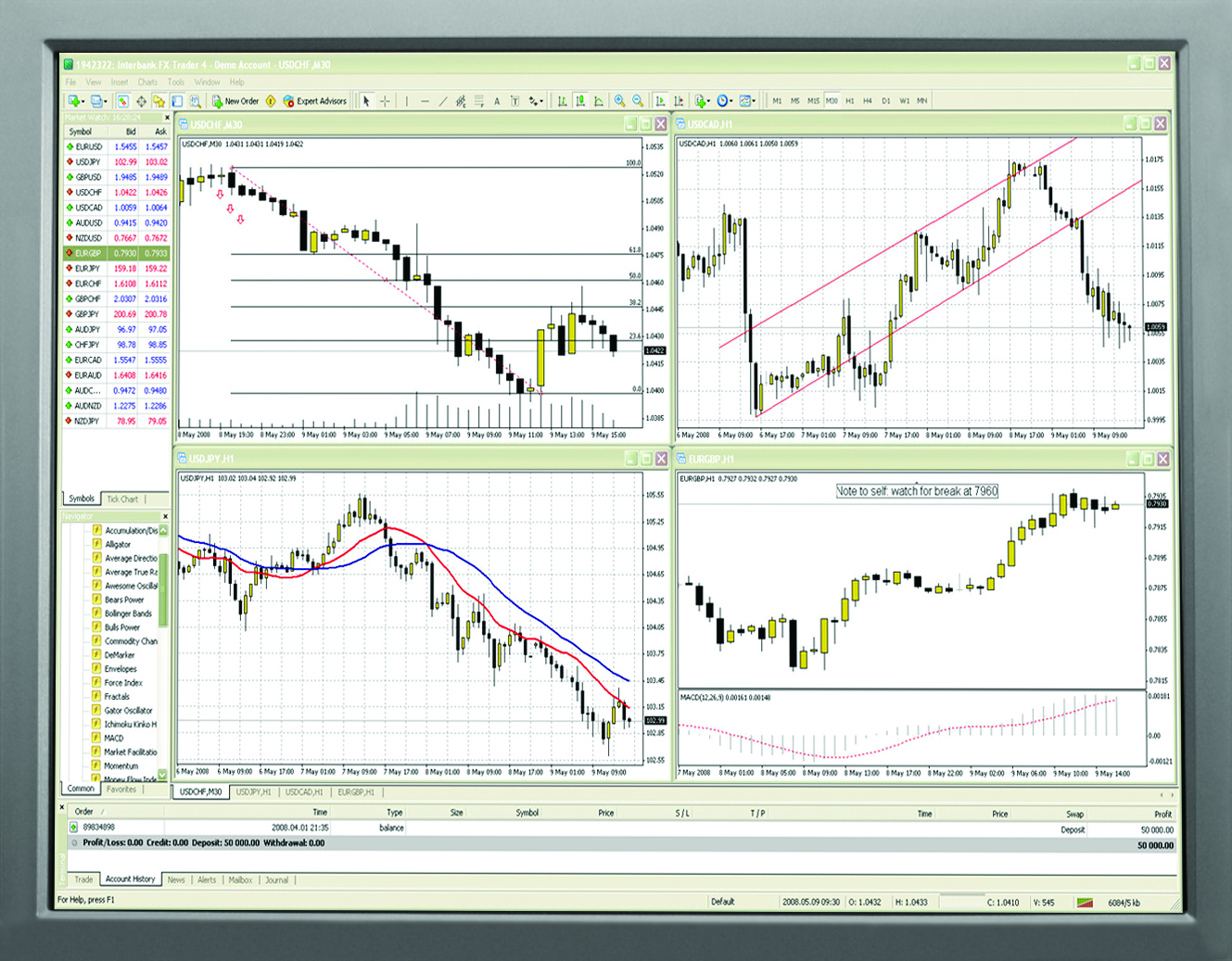Image resolution: width=1232 pixels, height=961 pixels.
Task: Toggle chart auto scroll
Action: [660, 101]
